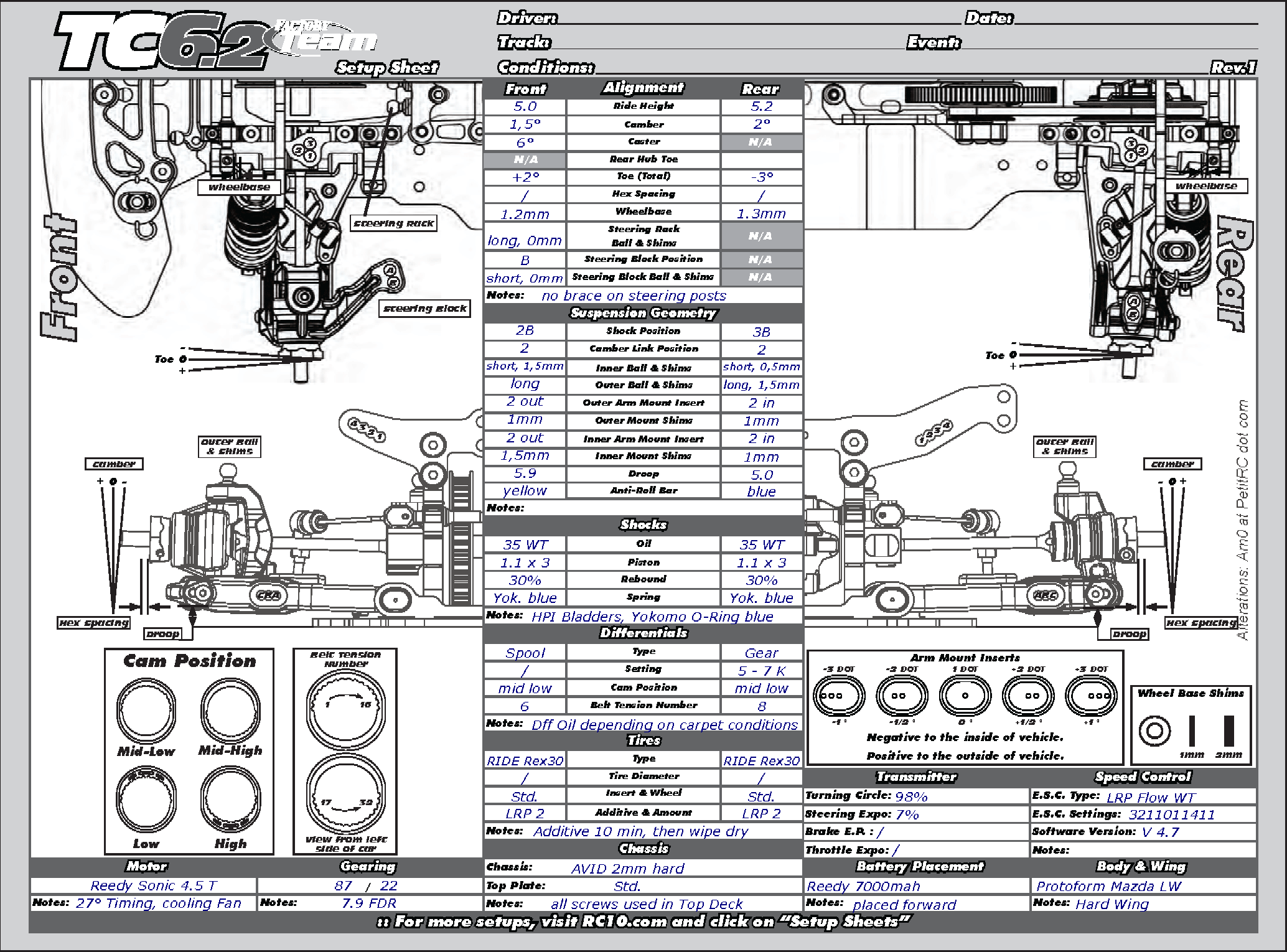The height and width of the screenshot is (952, 1287).
Task: Click the rear Shock Position value 3B
Action: [762, 332]
